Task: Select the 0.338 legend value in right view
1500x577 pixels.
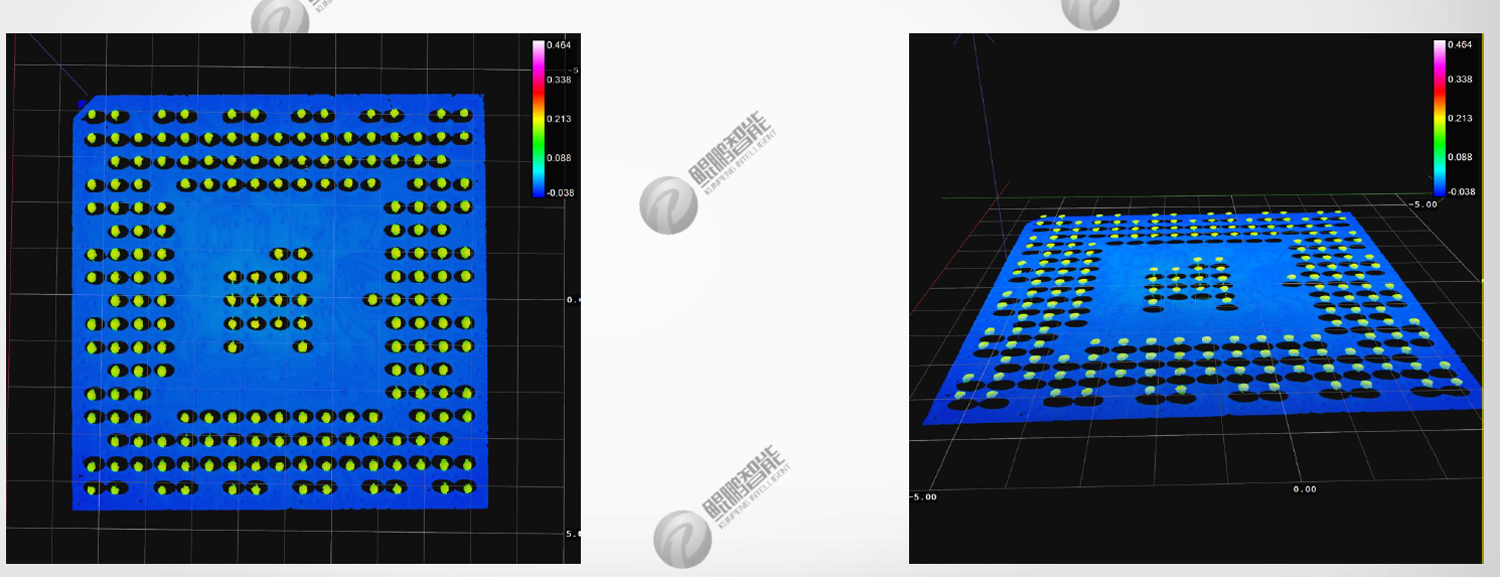Action: coord(1459,79)
